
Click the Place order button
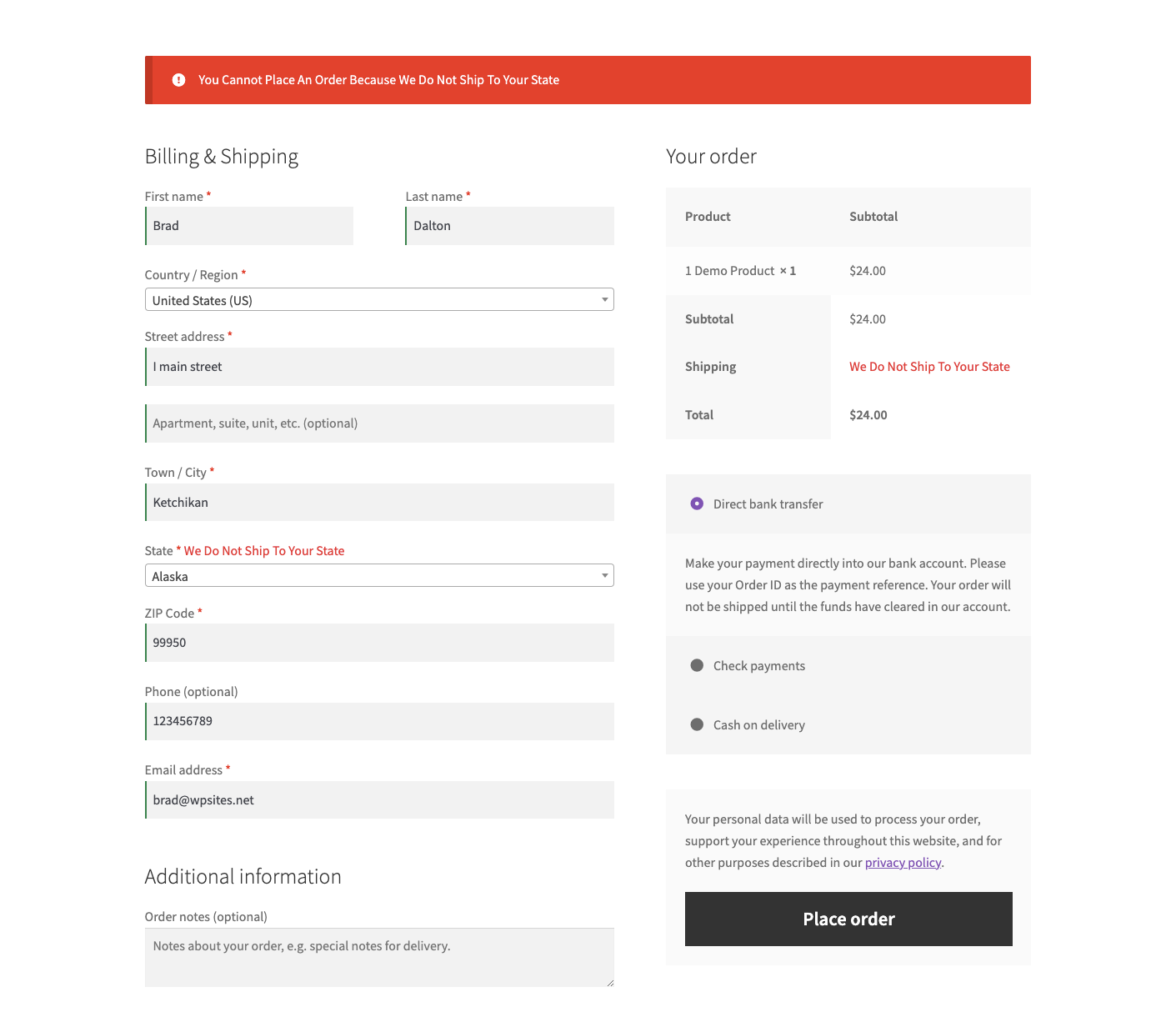(848, 919)
